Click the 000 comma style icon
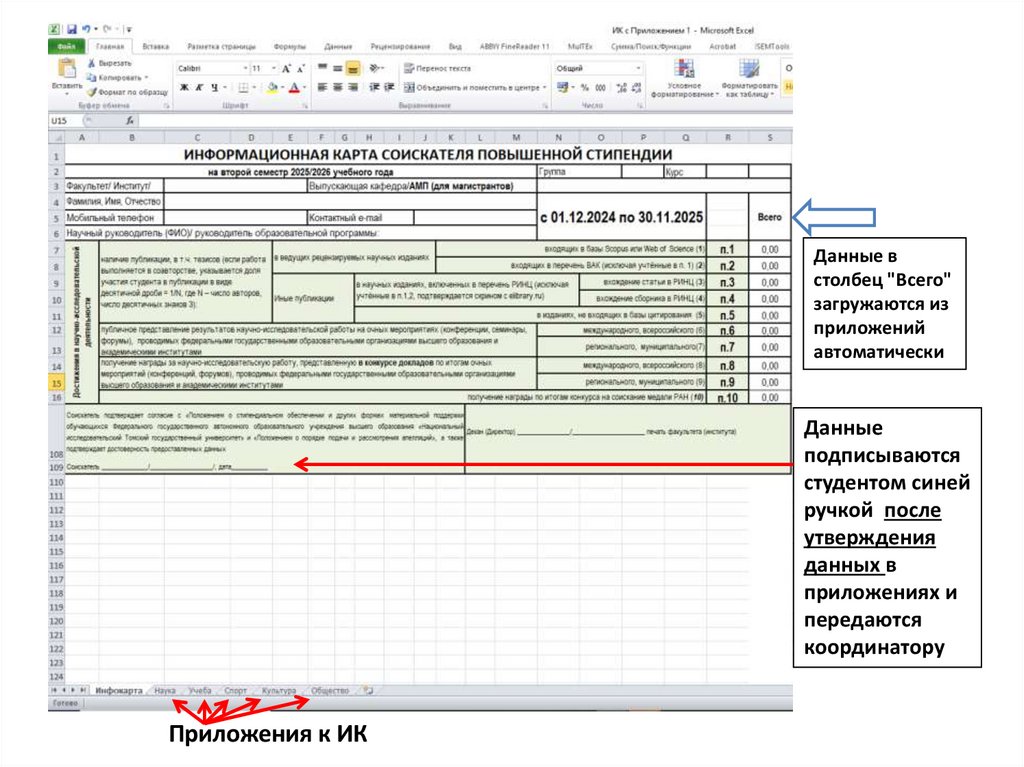This screenshot has width=1024, height=767. [x=600, y=88]
